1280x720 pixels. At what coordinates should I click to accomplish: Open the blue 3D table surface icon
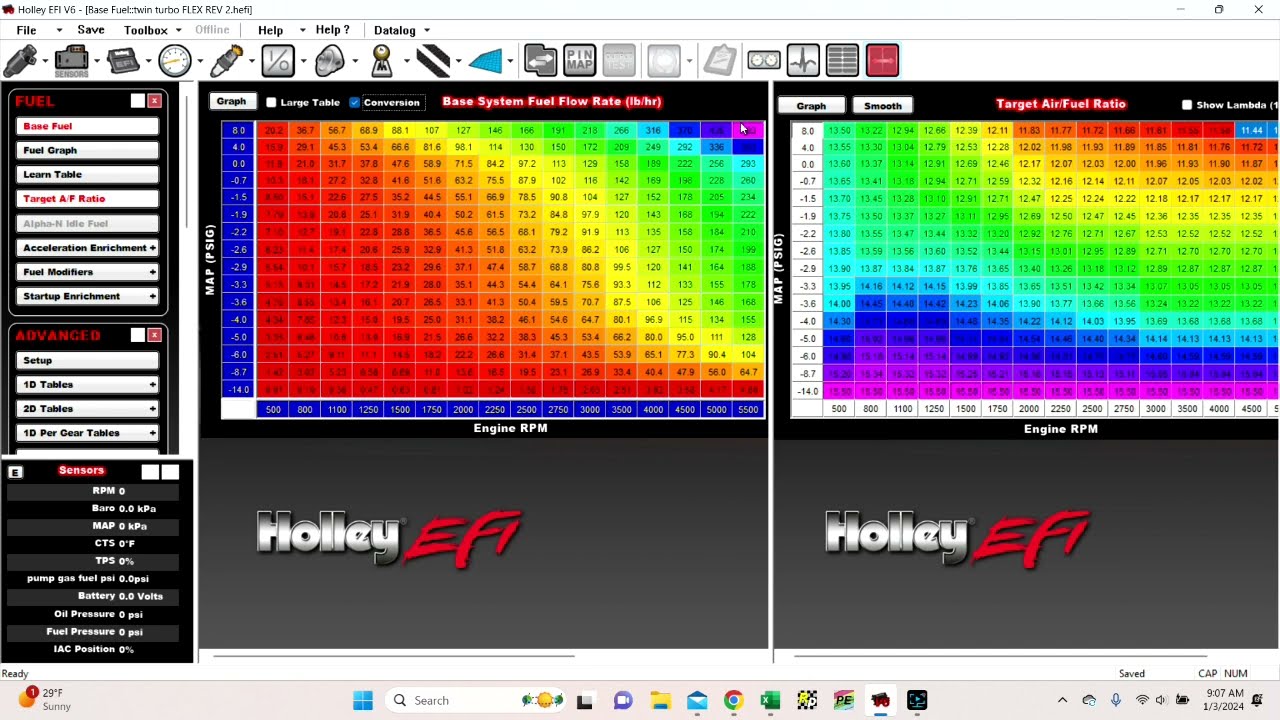[486, 61]
